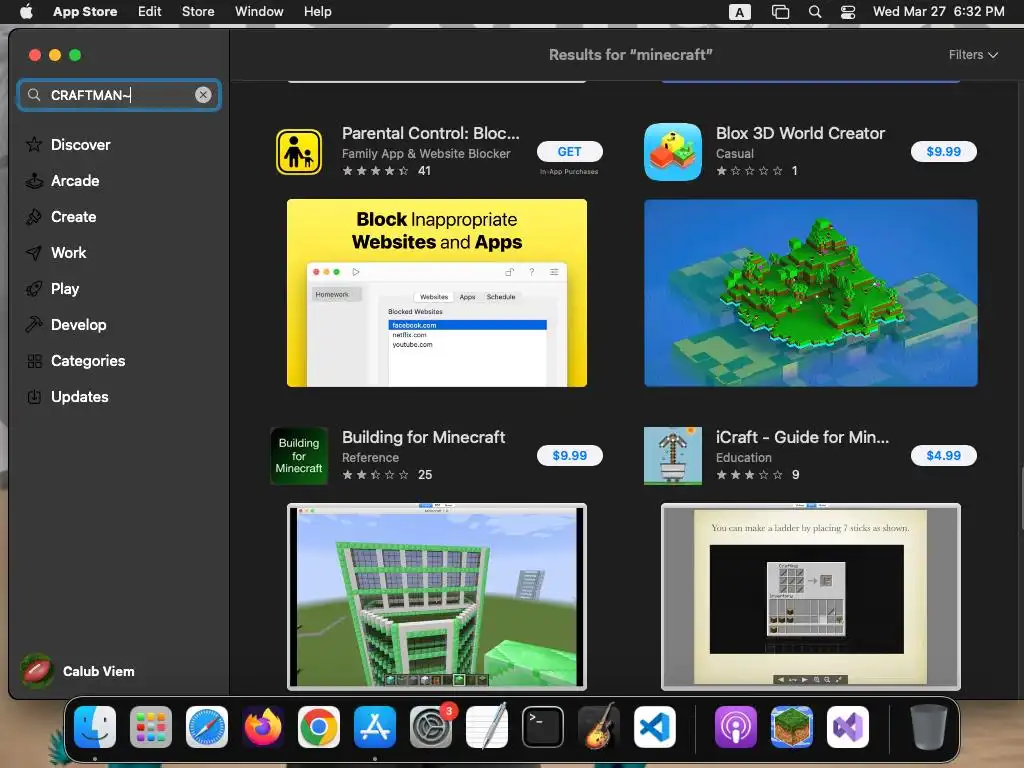
Task: Open the Store menu
Action: [x=198, y=11]
